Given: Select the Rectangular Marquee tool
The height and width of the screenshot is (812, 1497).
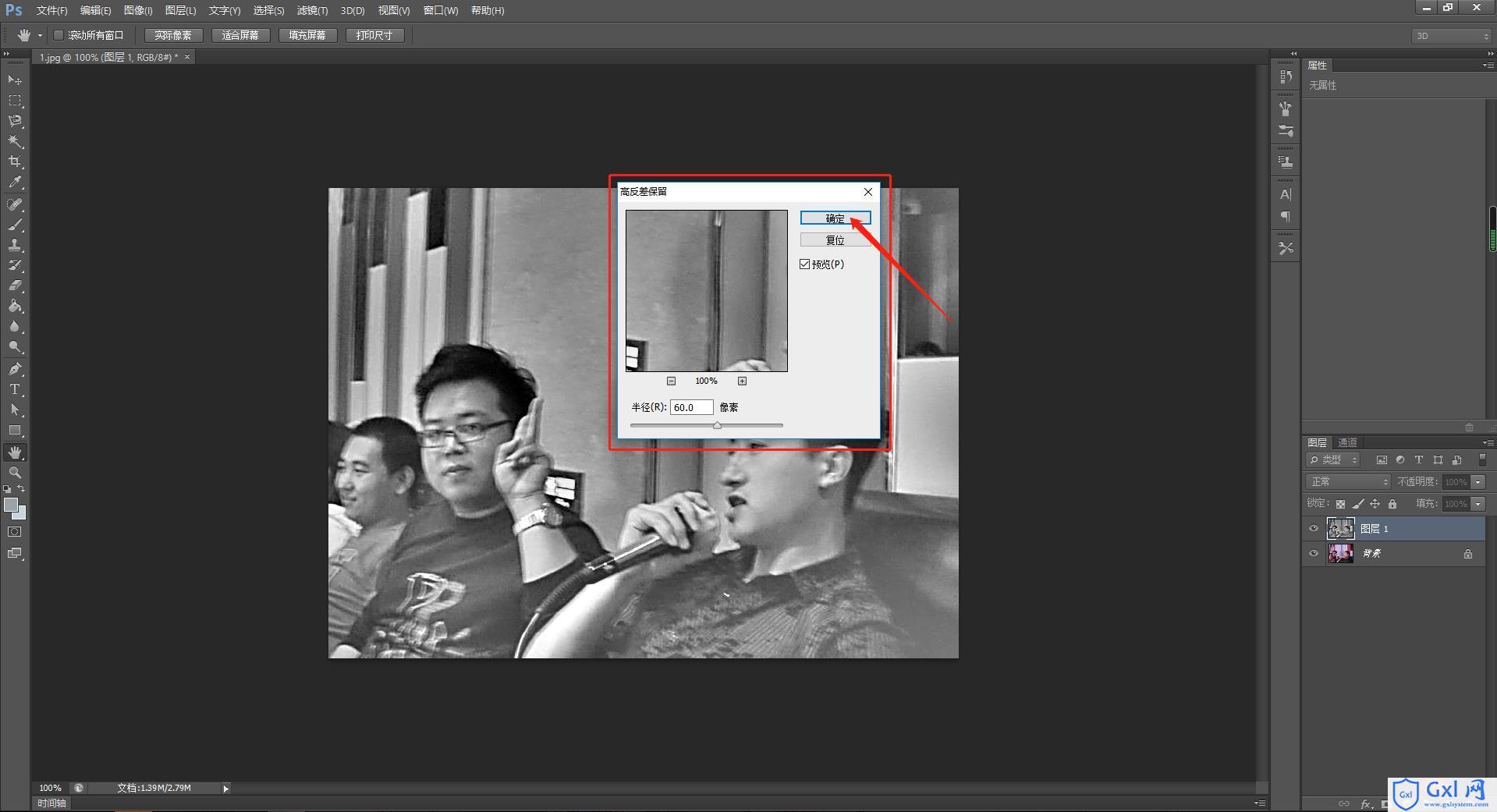Looking at the screenshot, I should pos(15,101).
